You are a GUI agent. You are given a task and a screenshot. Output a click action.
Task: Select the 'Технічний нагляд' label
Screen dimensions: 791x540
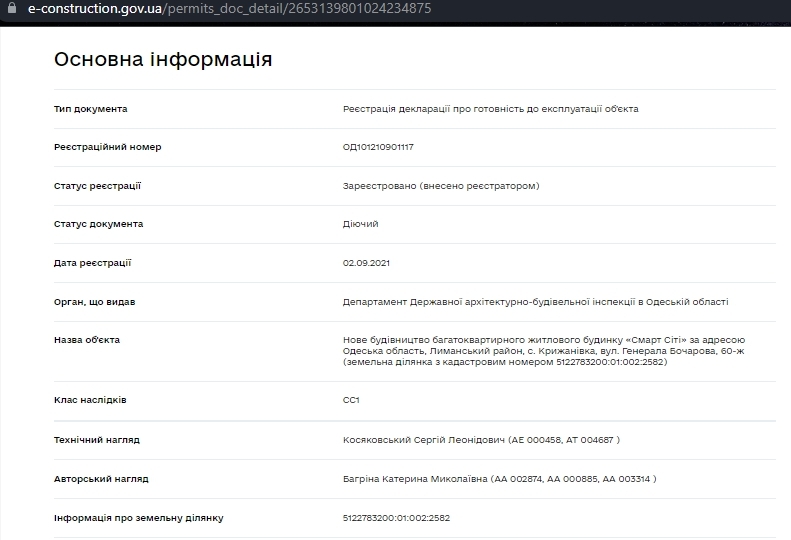pos(97,440)
